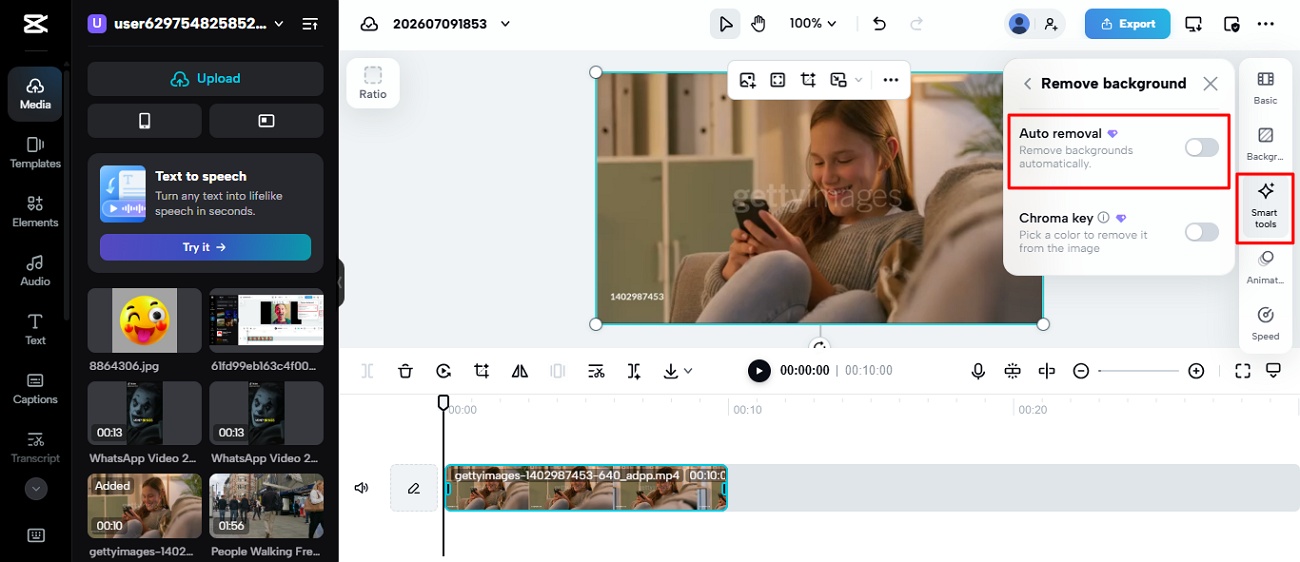The image size is (1300, 562).
Task: Click the redo arrow
Action: pos(916,24)
